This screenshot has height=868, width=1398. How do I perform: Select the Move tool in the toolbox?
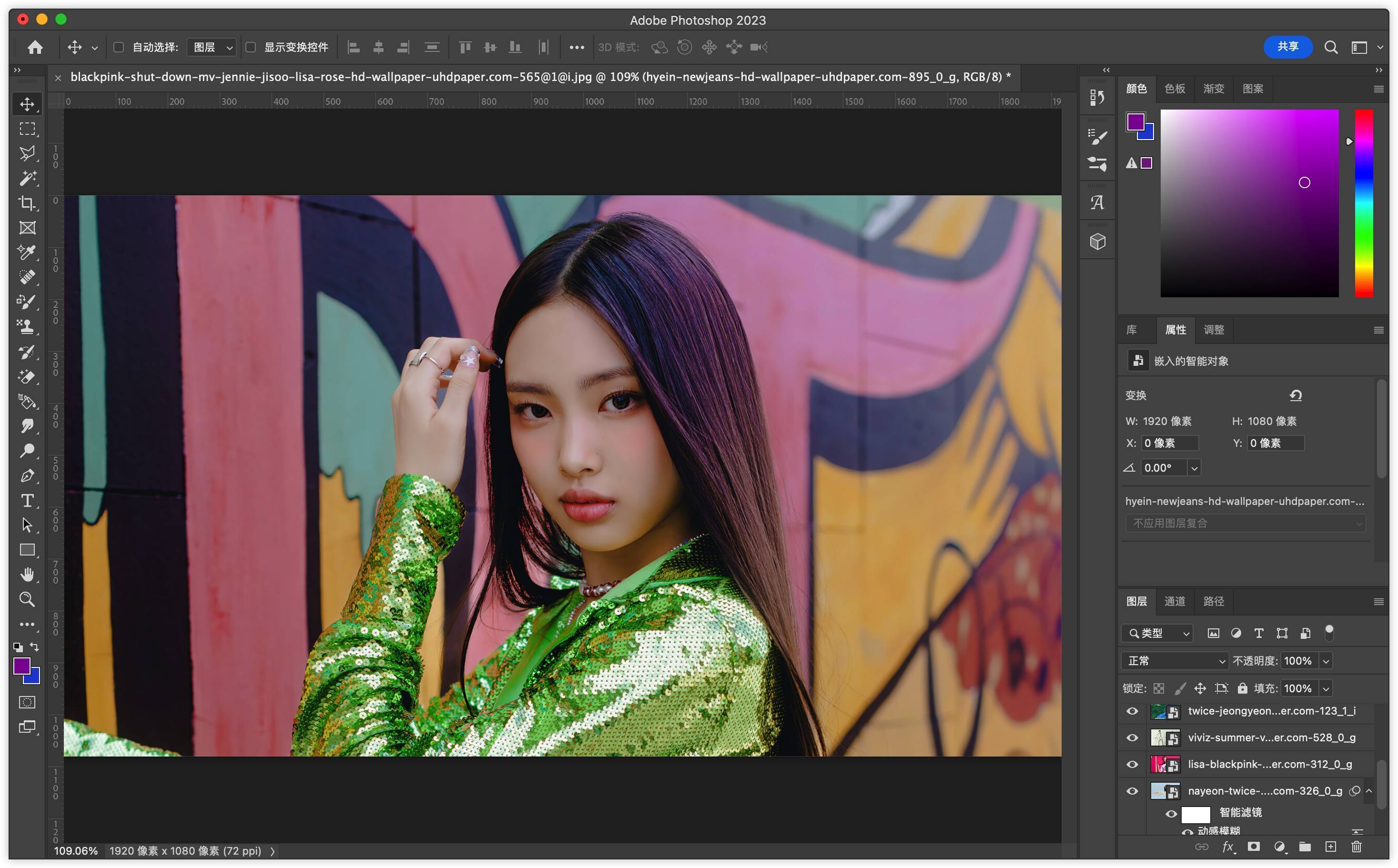(27, 104)
